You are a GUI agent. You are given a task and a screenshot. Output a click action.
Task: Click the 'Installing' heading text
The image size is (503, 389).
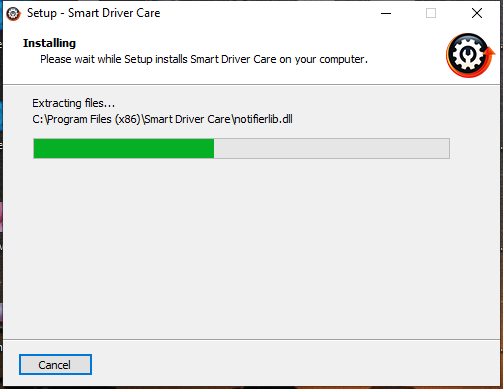pyautogui.click(x=49, y=43)
